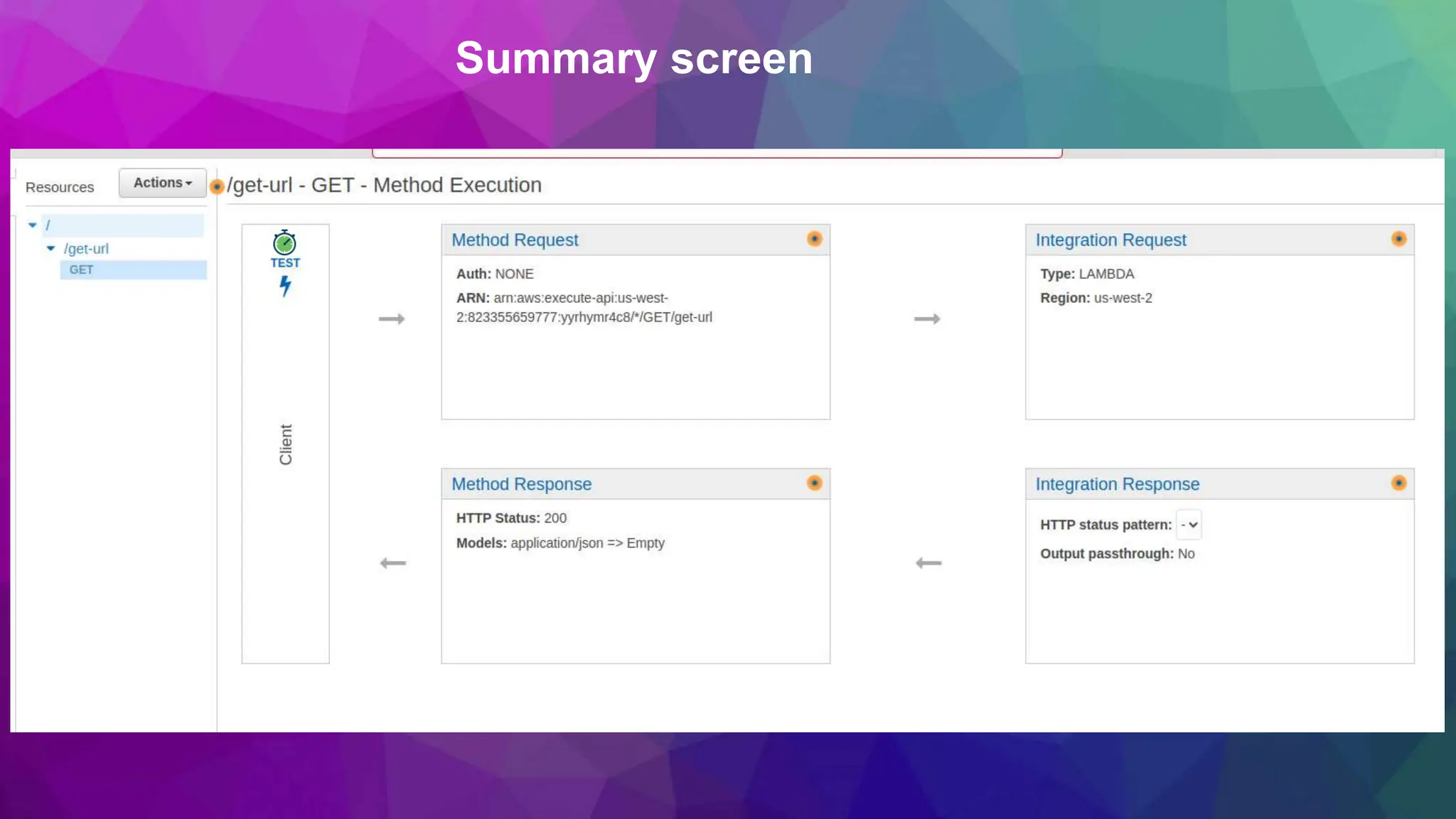Click the Region: us-west-2 text
Image resolution: width=1456 pixels, height=819 pixels.
click(1096, 298)
